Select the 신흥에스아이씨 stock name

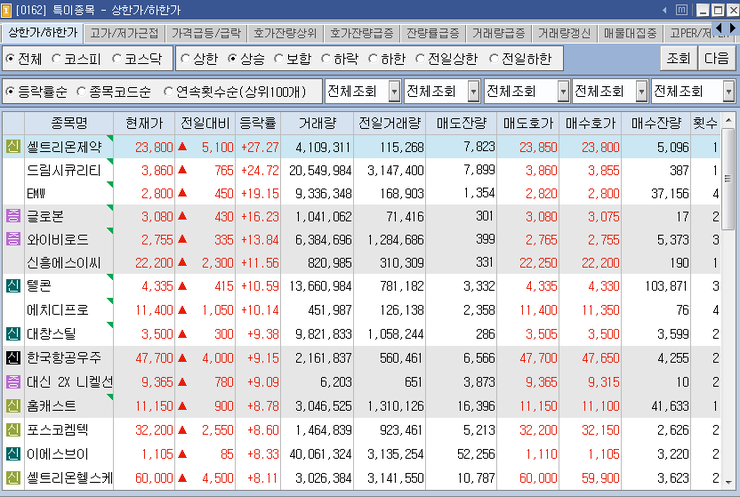64,262
